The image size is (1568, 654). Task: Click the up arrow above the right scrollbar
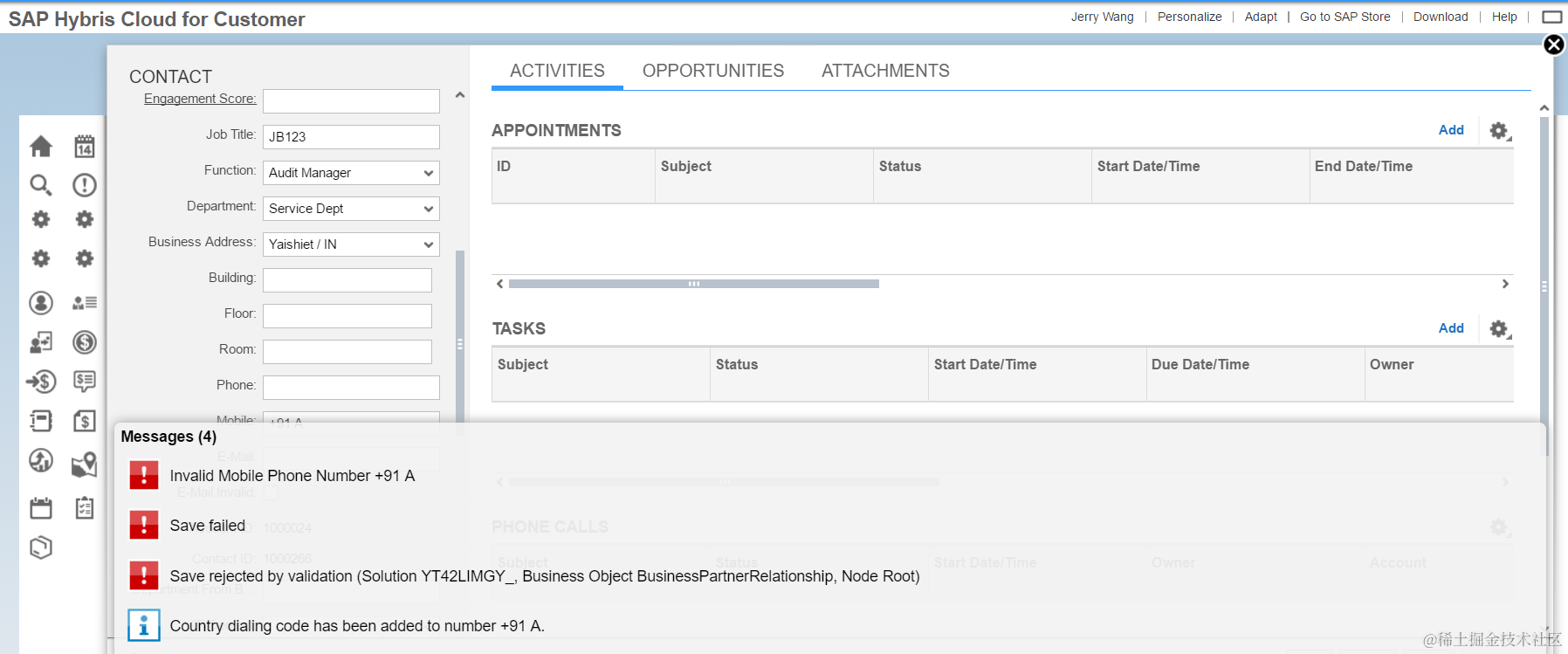pos(1544,108)
